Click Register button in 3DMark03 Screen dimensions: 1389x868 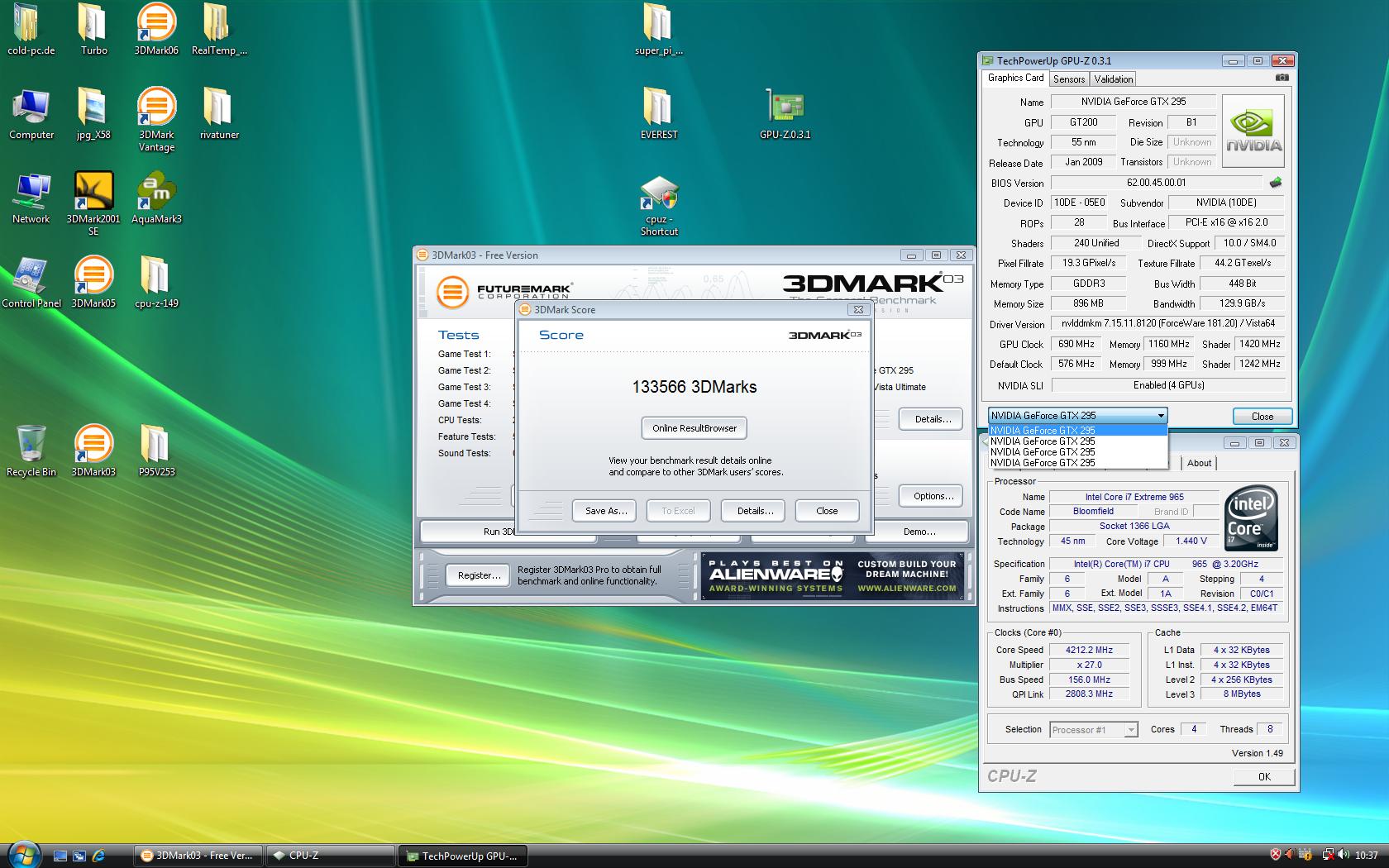click(479, 575)
